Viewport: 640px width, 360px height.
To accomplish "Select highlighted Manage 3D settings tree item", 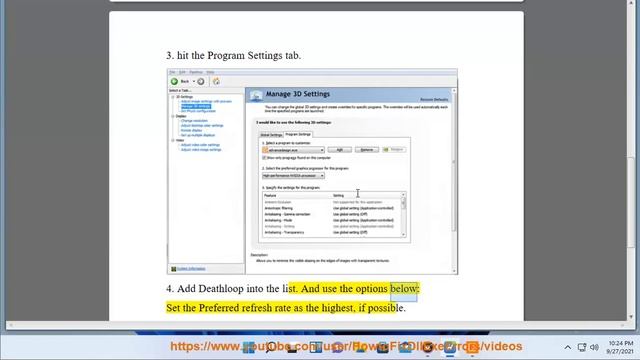I will coord(196,106).
